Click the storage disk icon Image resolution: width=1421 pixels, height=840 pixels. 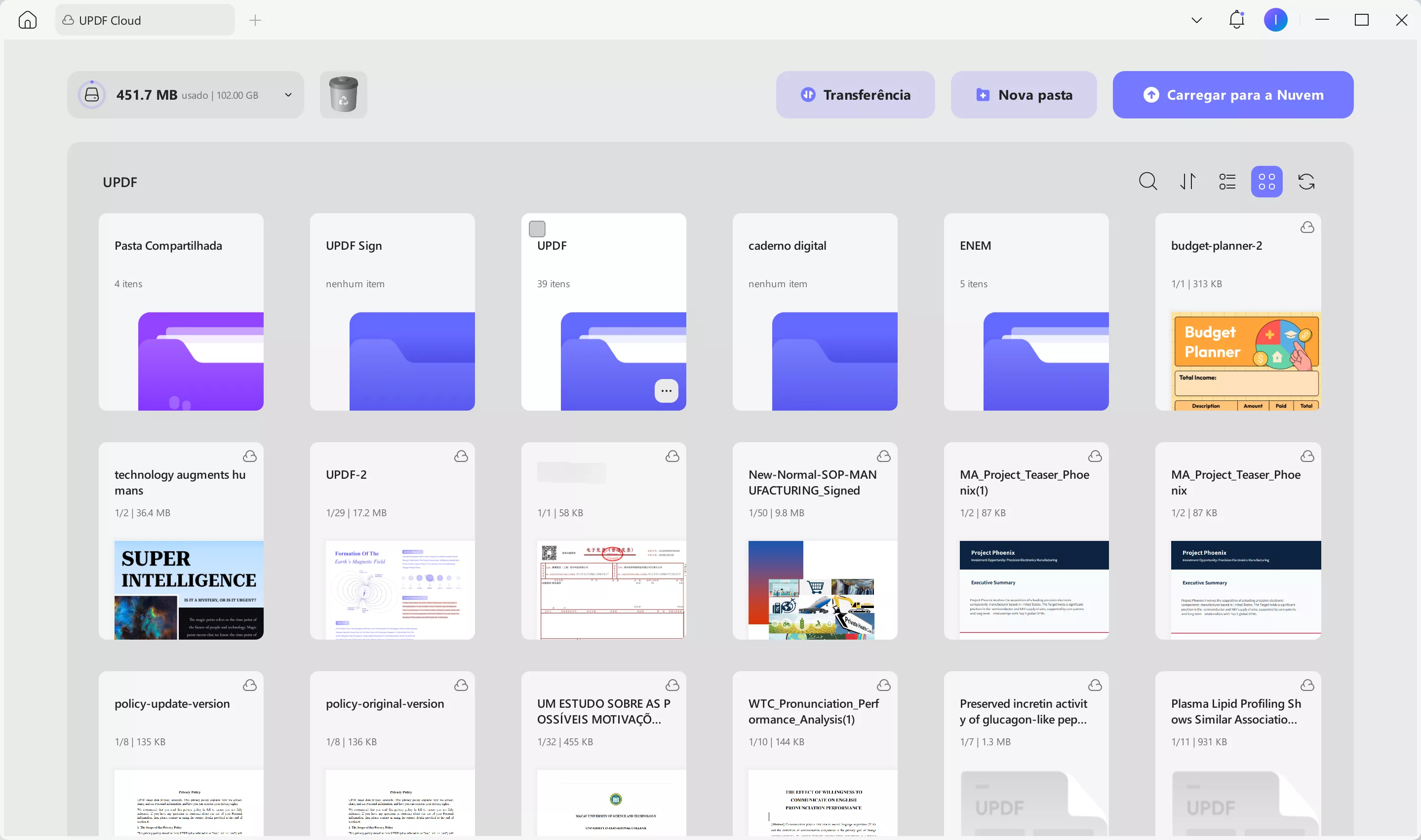click(92, 95)
